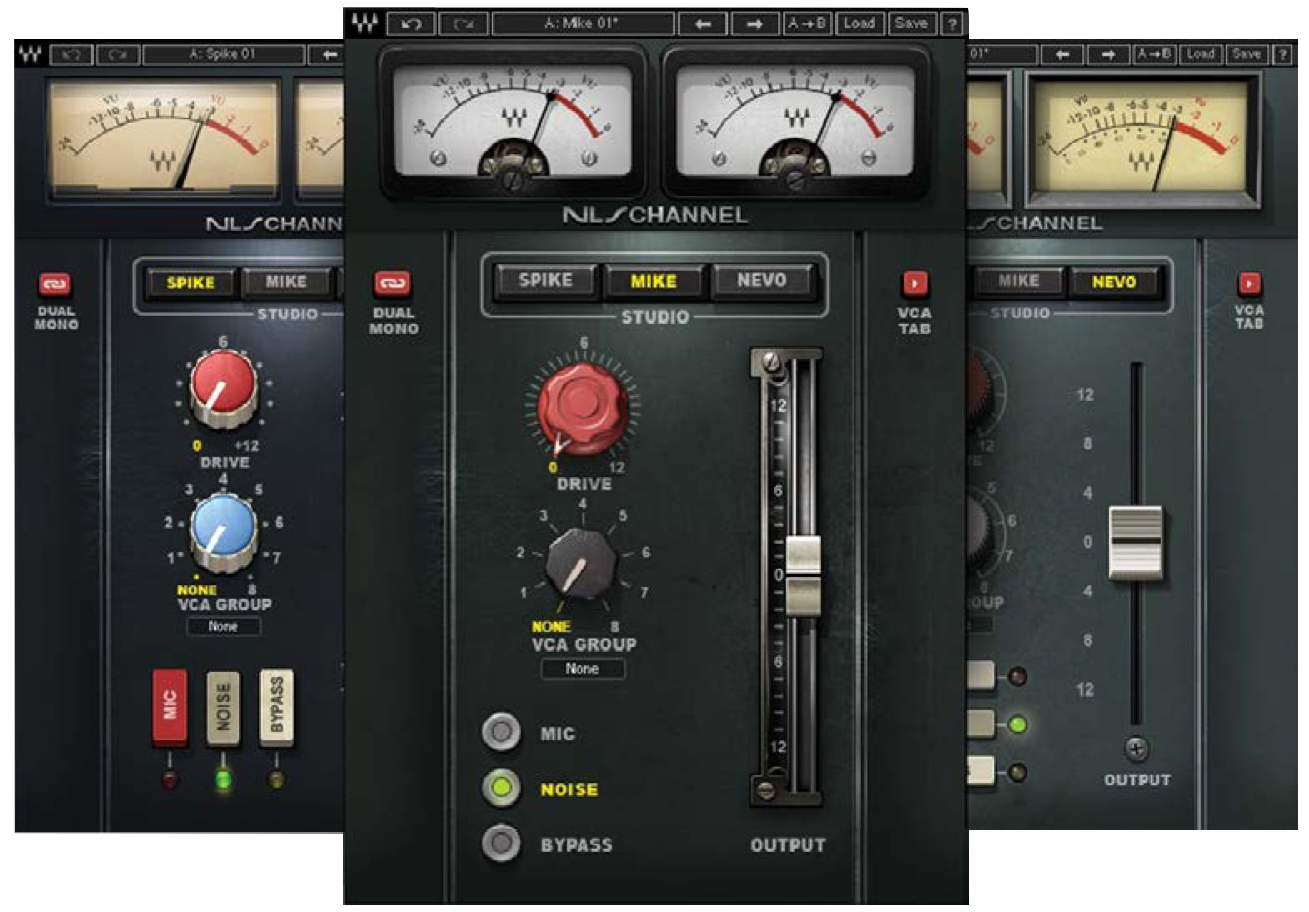Click red Drive knob in center Mike plugin
Screen dimensions: 1309x912
point(583,405)
